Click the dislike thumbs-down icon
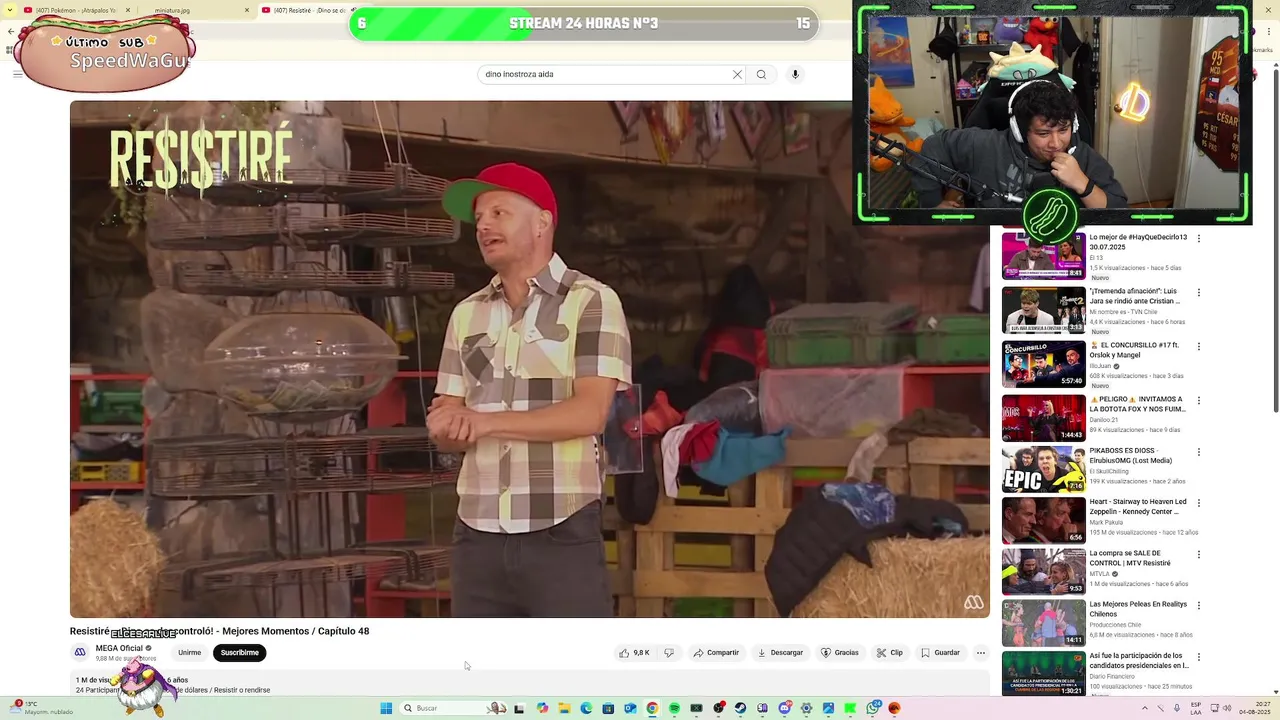The width and height of the screenshot is (1280, 720). pos(669,653)
